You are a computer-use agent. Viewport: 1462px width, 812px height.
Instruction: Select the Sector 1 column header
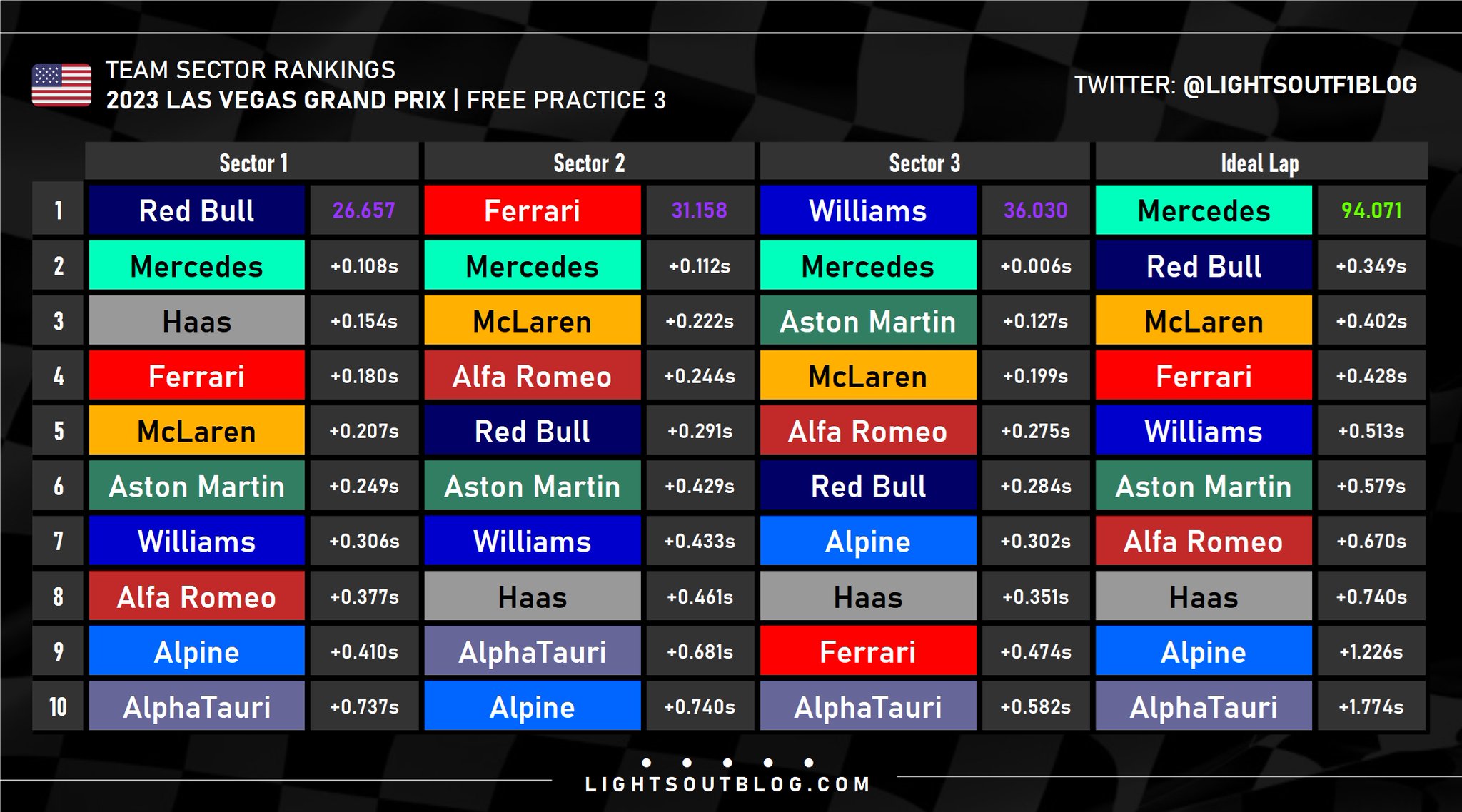click(x=253, y=163)
